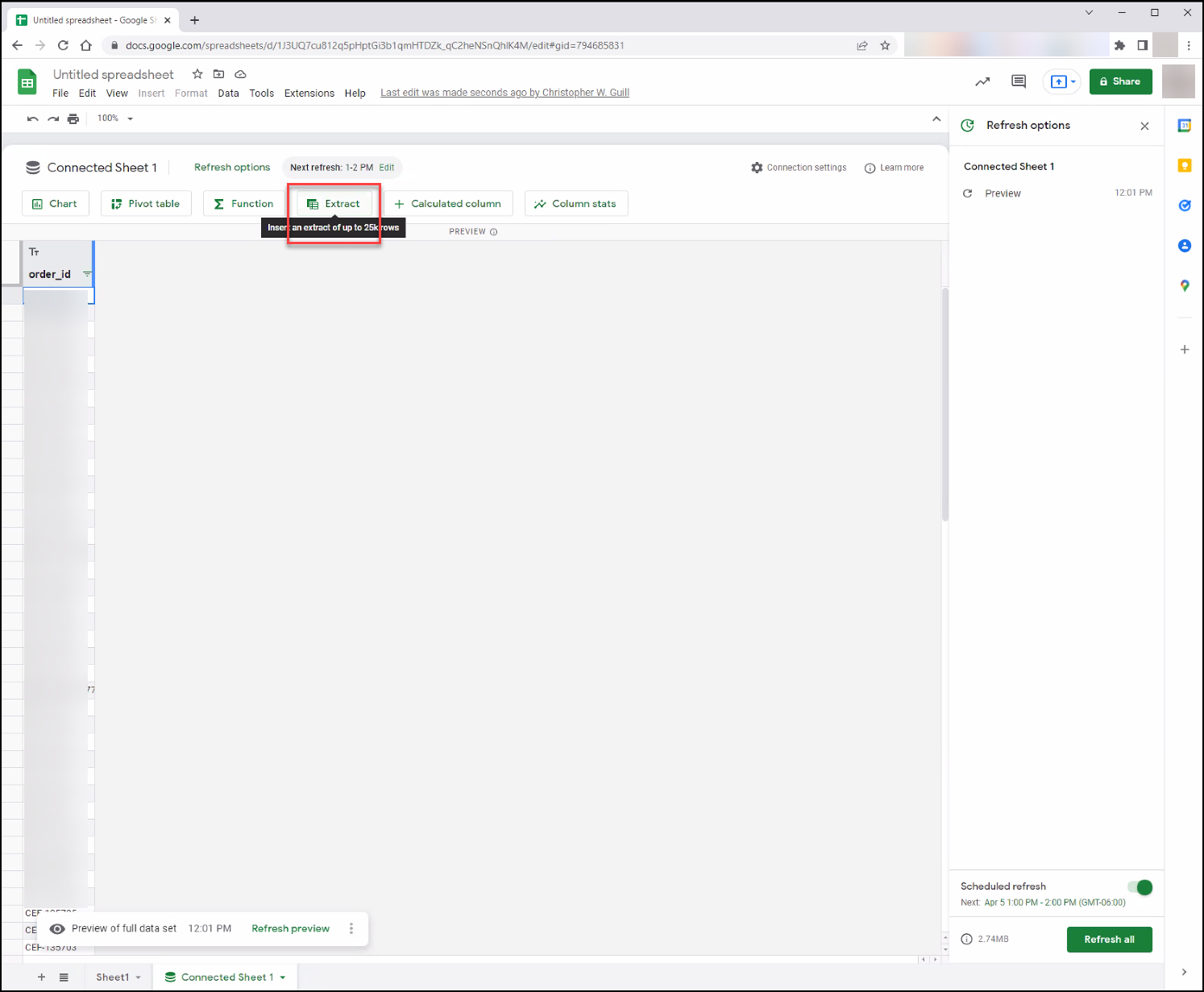Toggle the Scheduled refresh switch
This screenshot has height=992, width=1204.
pos(1140,887)
